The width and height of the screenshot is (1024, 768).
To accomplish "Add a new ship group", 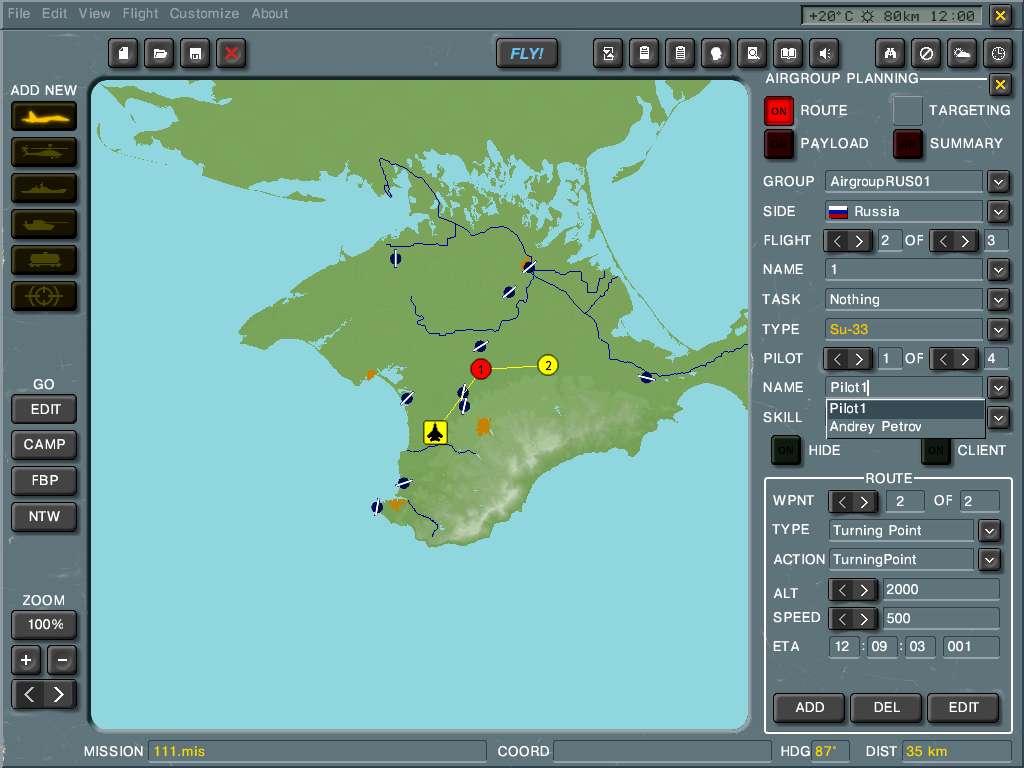I will pyautogui.click(x=44, y=189).
